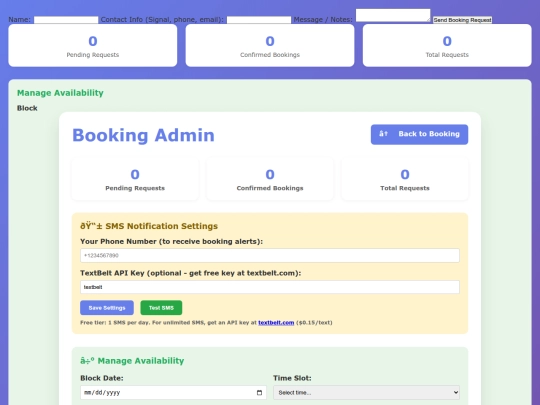The height and width of the screenshot is (405, 540).
Task: Click Booking Admin Confirmed Bookings card
Action: click(x=270, y=179)
